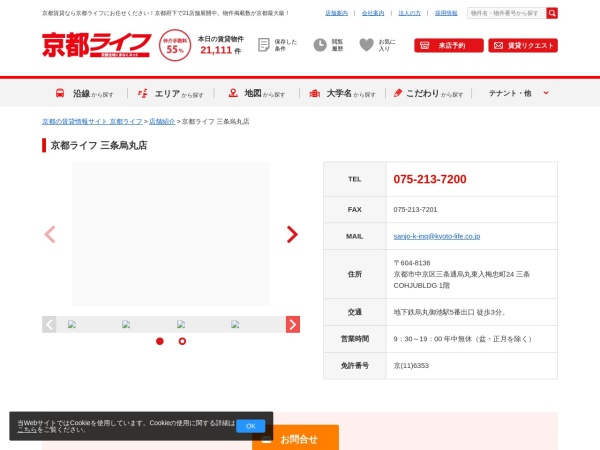Click phone number 075-213-7200
The height and width of the screenshot is (450, 600).
tap(430, 179)
